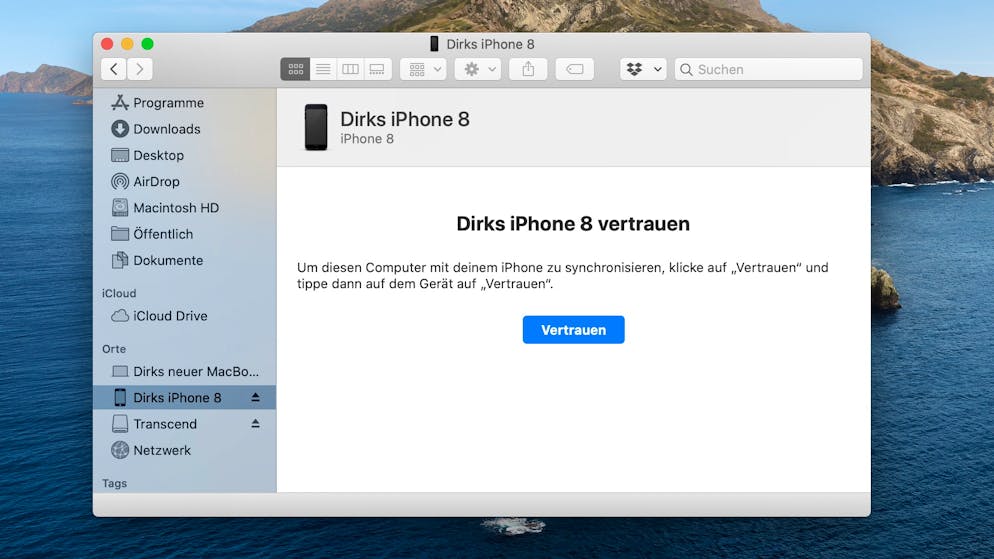
Task: Click the Programme app icon
Action: coord(120,102)
